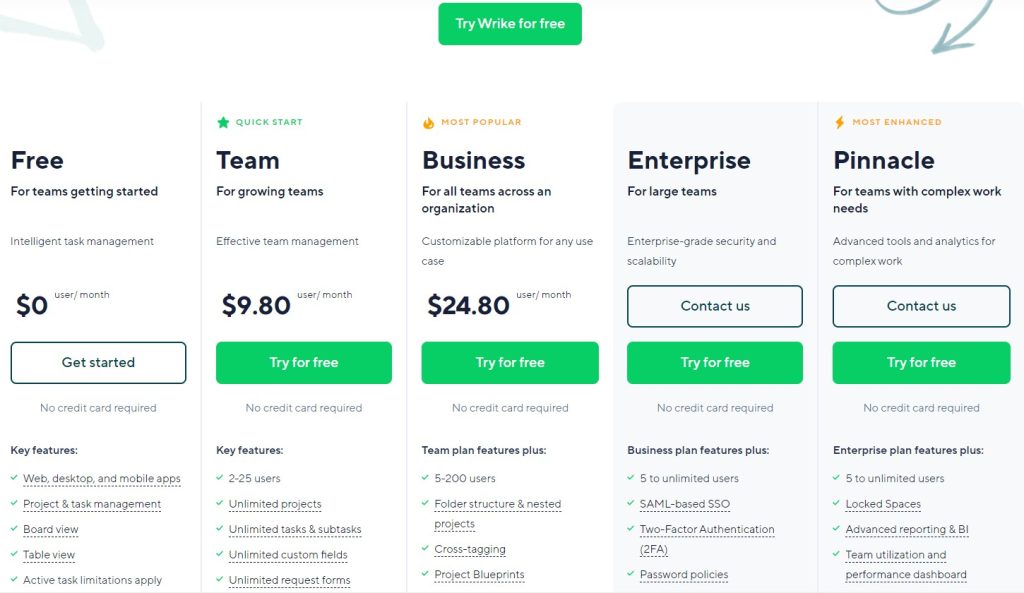Screen dimensions: 1024x593
Task: Select Contact us in the Enterprise column
Action: click(x=714, y=306)
